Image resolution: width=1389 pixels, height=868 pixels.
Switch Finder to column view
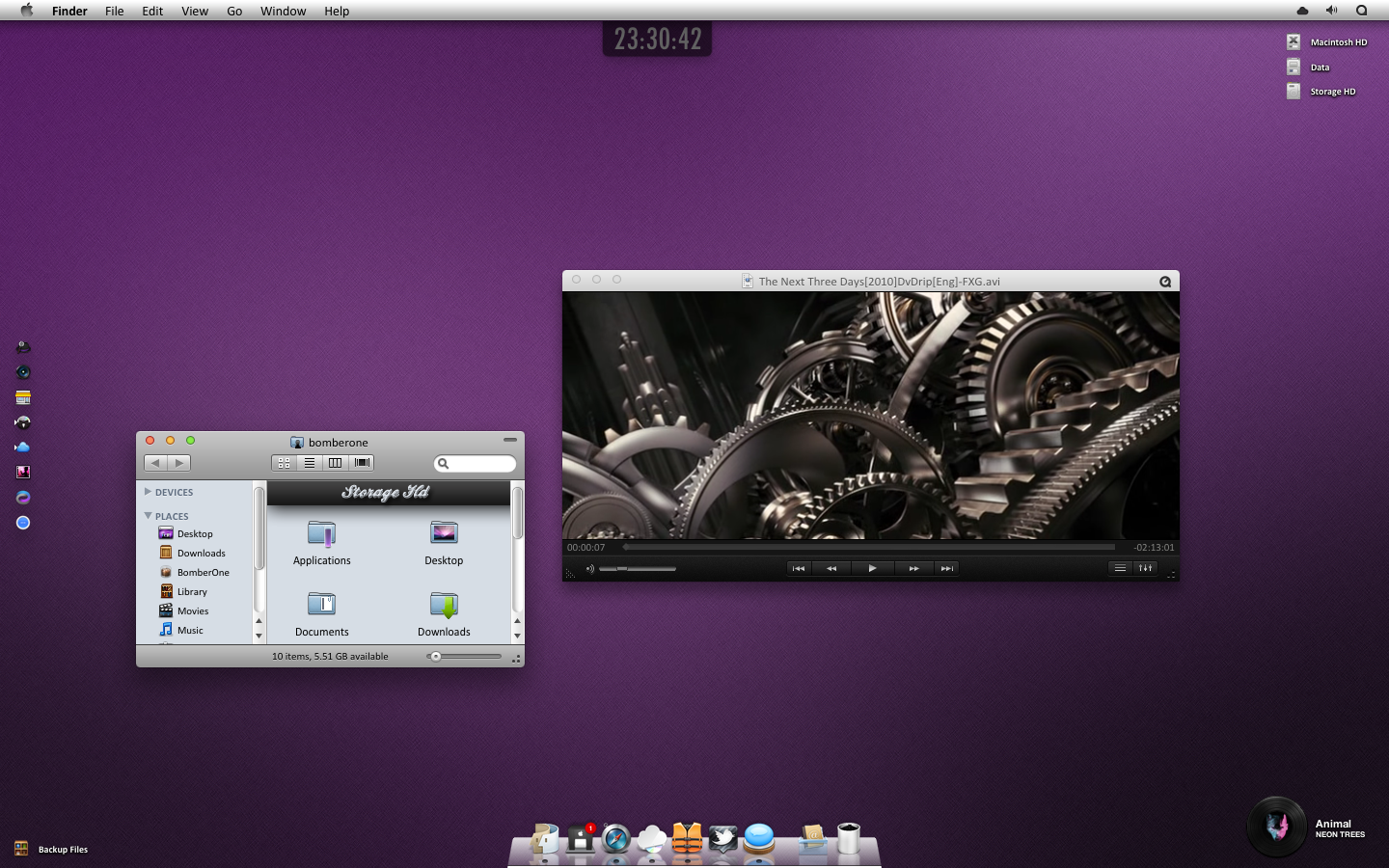coord(335,463)
